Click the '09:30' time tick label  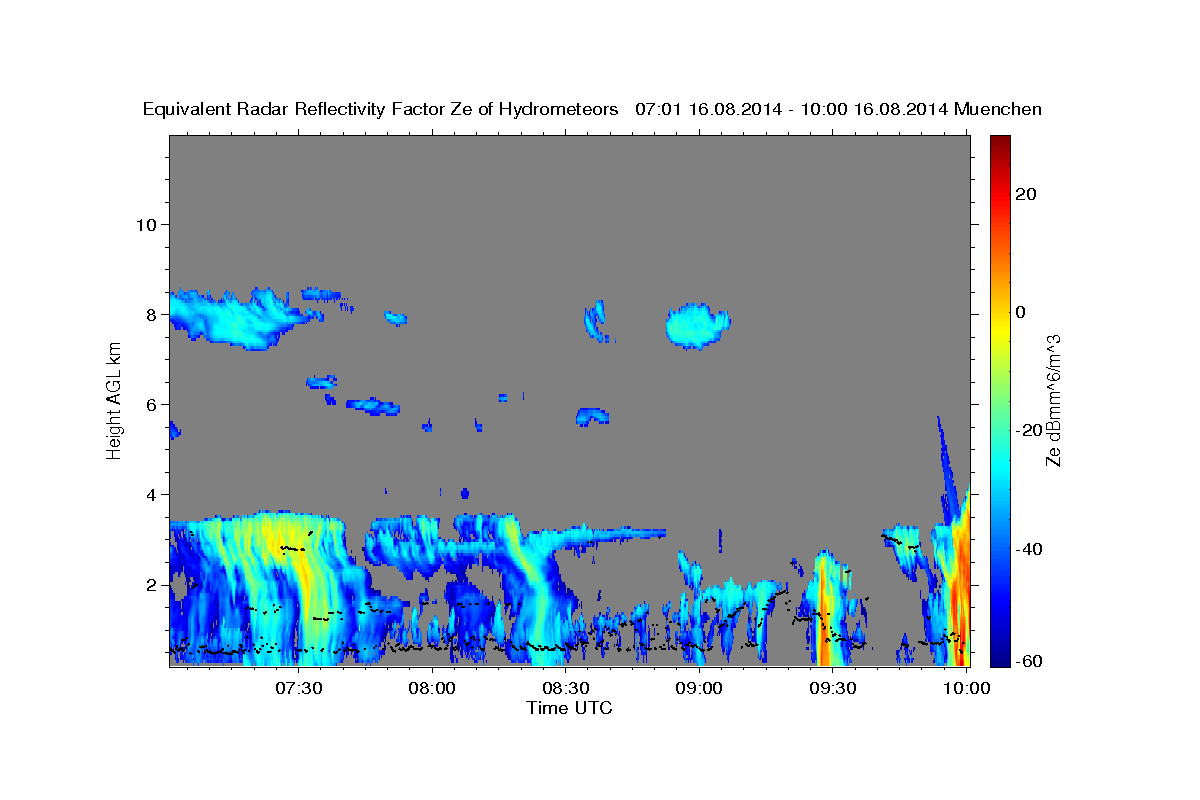click(832, 689)
